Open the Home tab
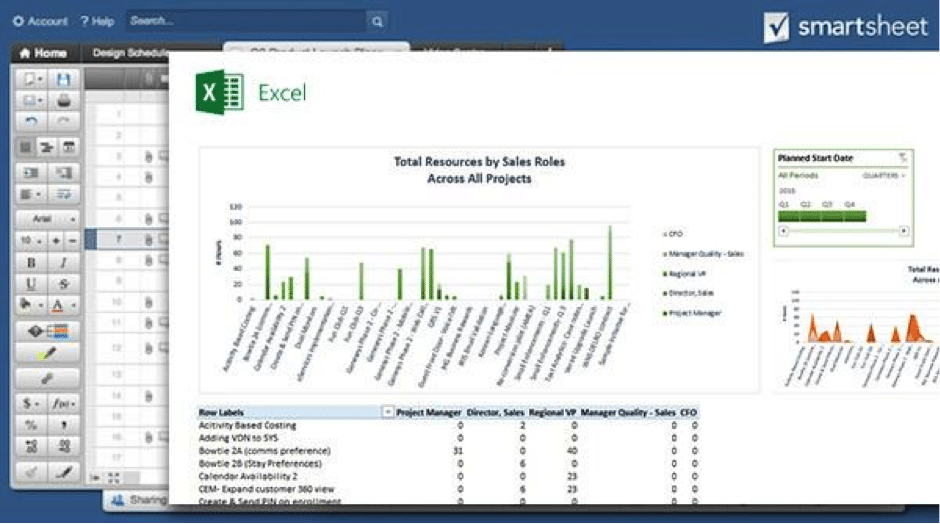Screen dimensions: 940x524 [43, 53]
